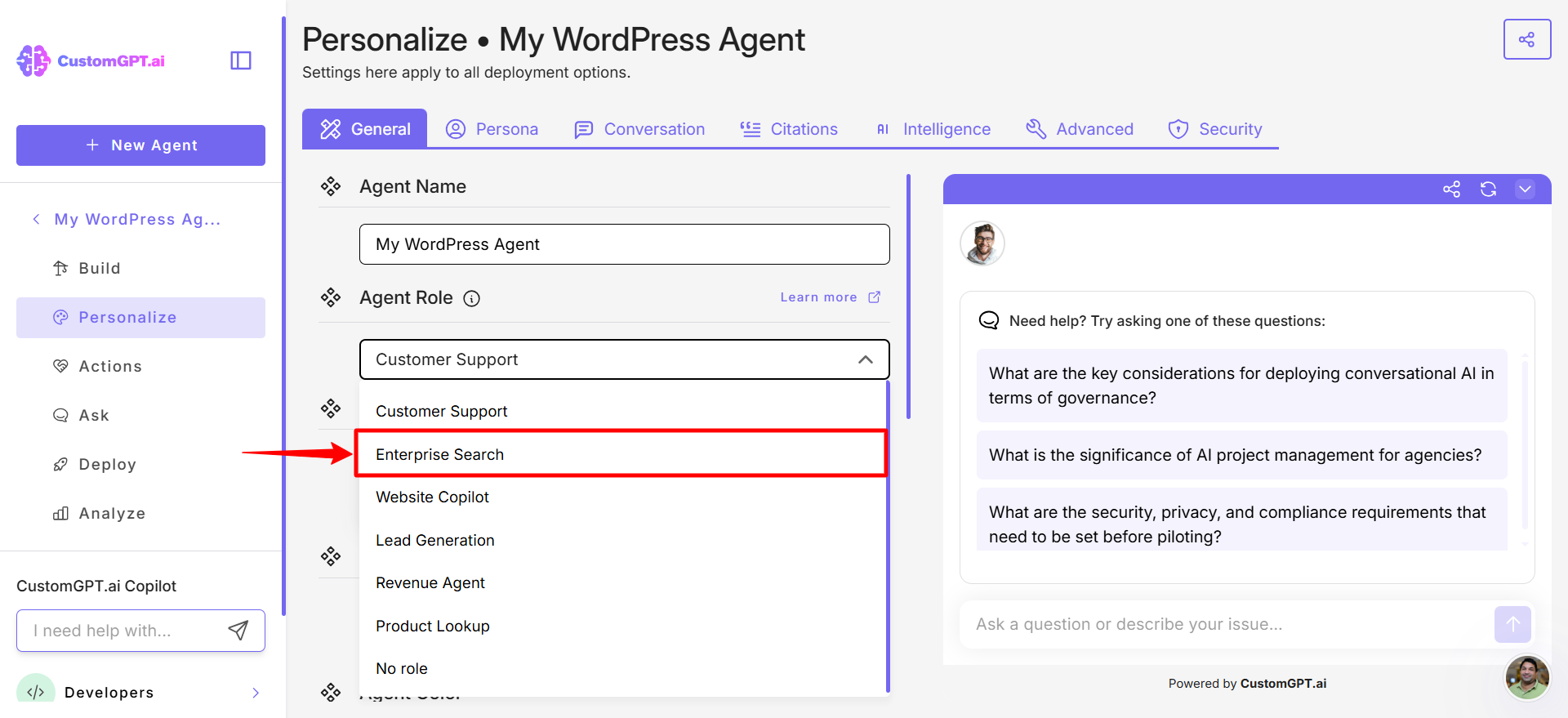Click the drag handle icon beside Agent Name

pos(331,186)
